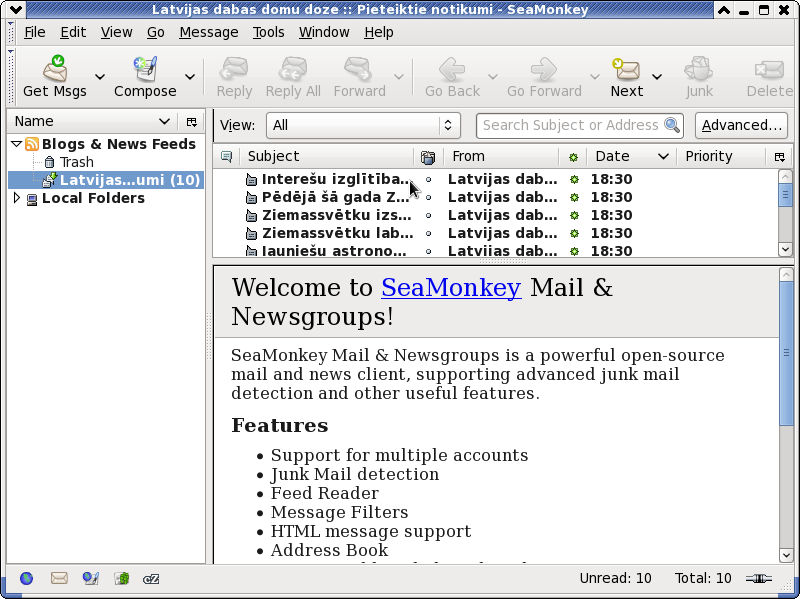Image resolution: width=800 pixels, height=599 pixels.
Task: Mark message as Junk
Action: click(x=698, y=77)
